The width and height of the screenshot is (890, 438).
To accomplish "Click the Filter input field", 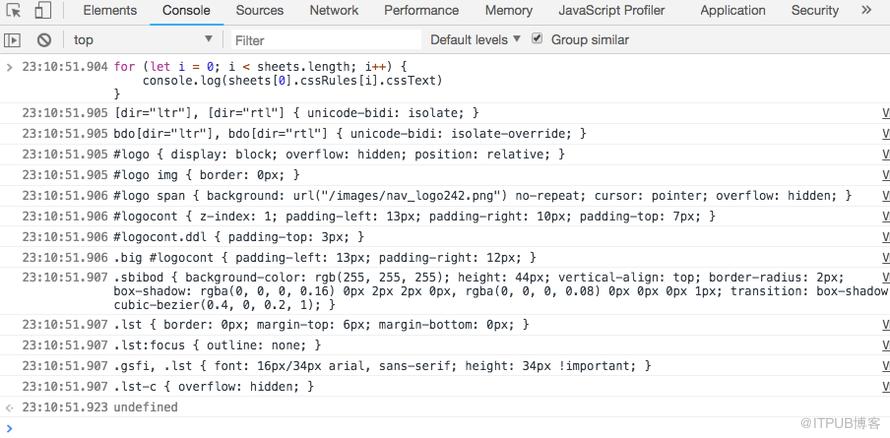I will tap(326, 40).
